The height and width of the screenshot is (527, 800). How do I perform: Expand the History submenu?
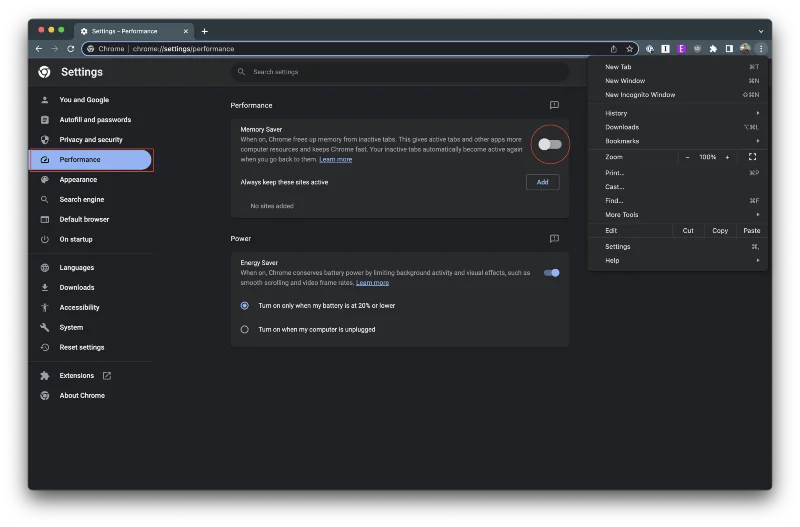tap(680, 113)
